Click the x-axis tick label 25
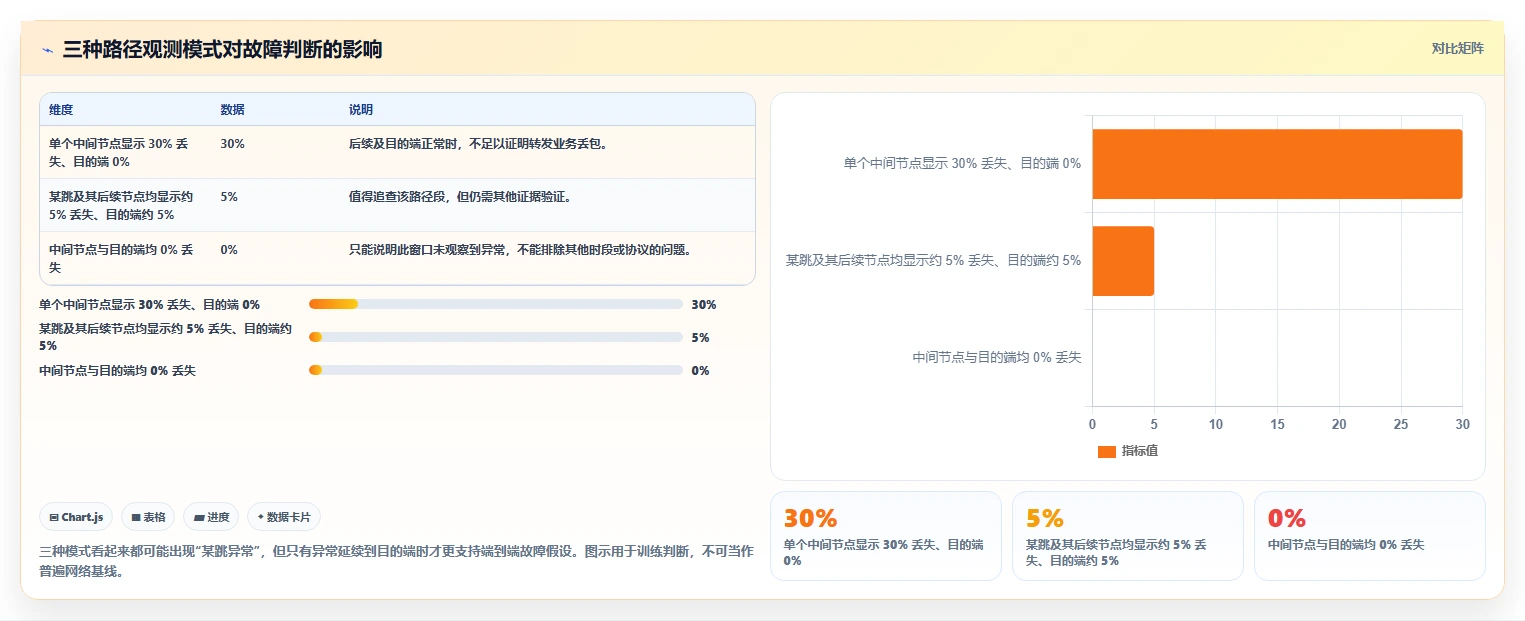This screenshot has width=1525, height=621. click(x=1401, y=424)
